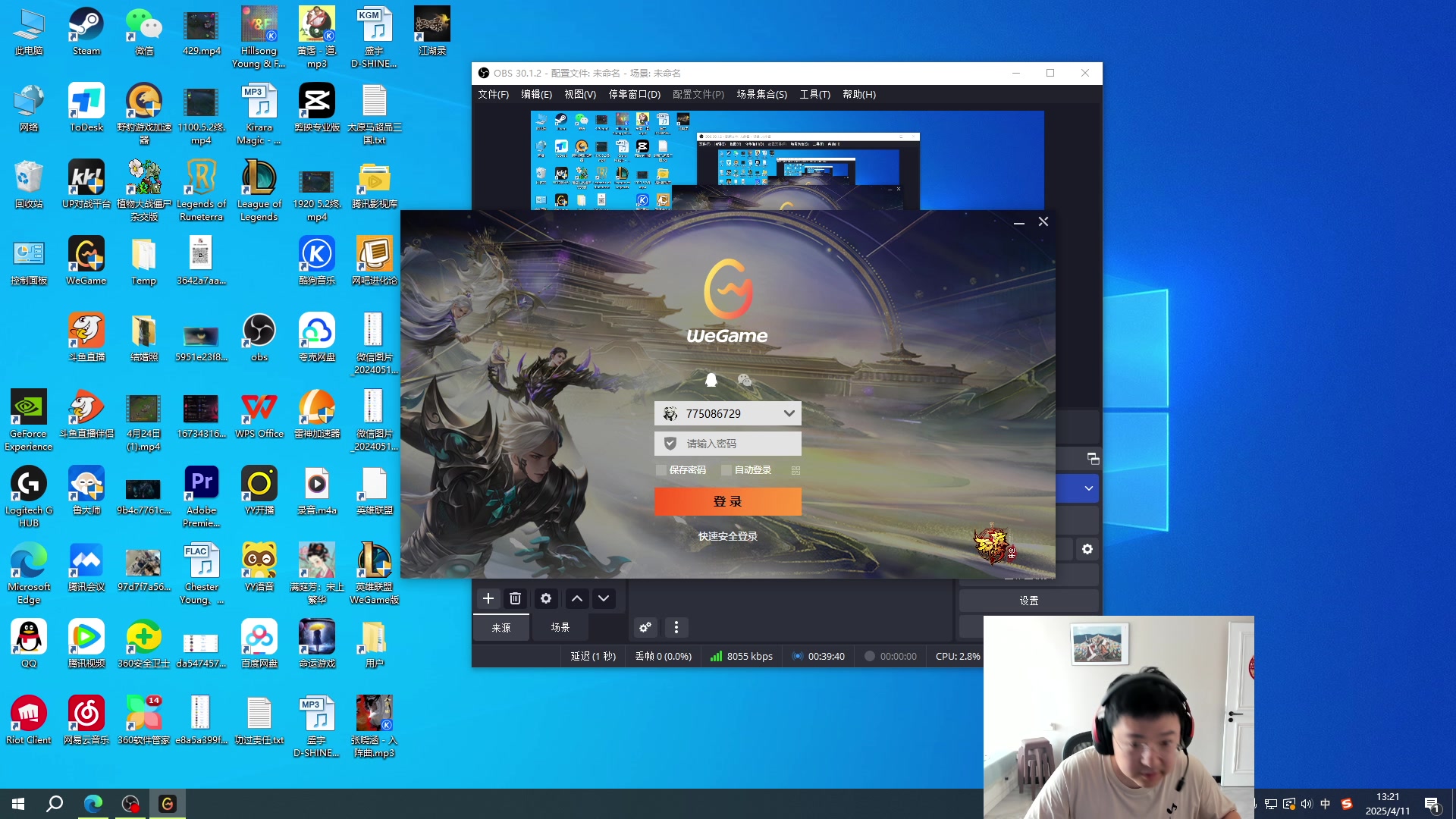
Task: Open Logitech G HUB desktop icon
Action: coord(29,497)
